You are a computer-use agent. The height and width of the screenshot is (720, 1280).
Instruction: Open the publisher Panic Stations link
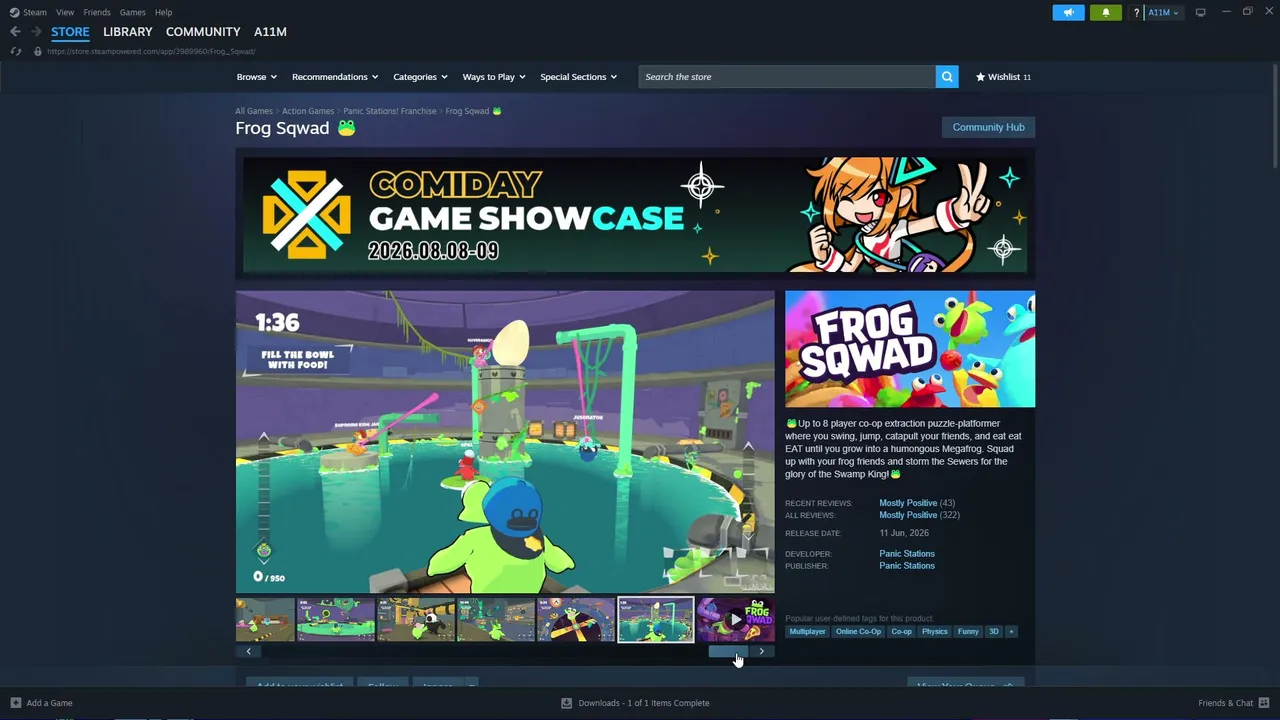click(907, 566)
